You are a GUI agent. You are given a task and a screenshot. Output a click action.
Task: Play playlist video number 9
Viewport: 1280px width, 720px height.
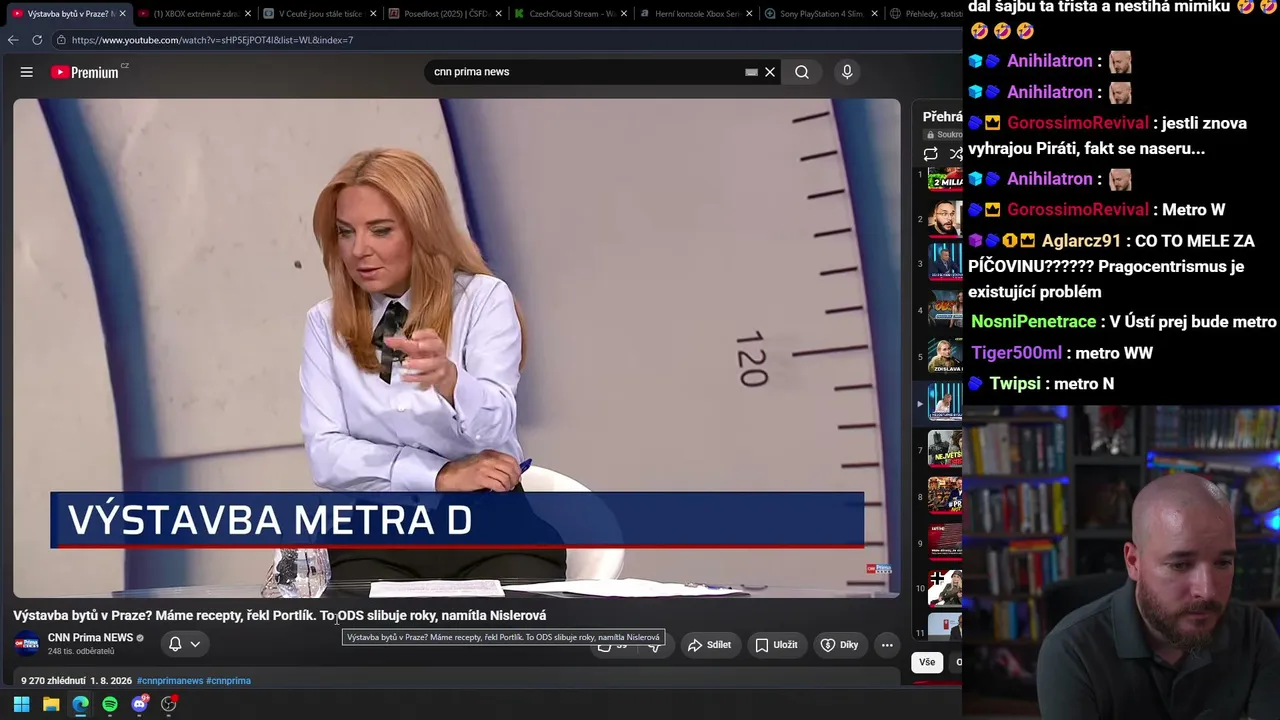[945, 542]
